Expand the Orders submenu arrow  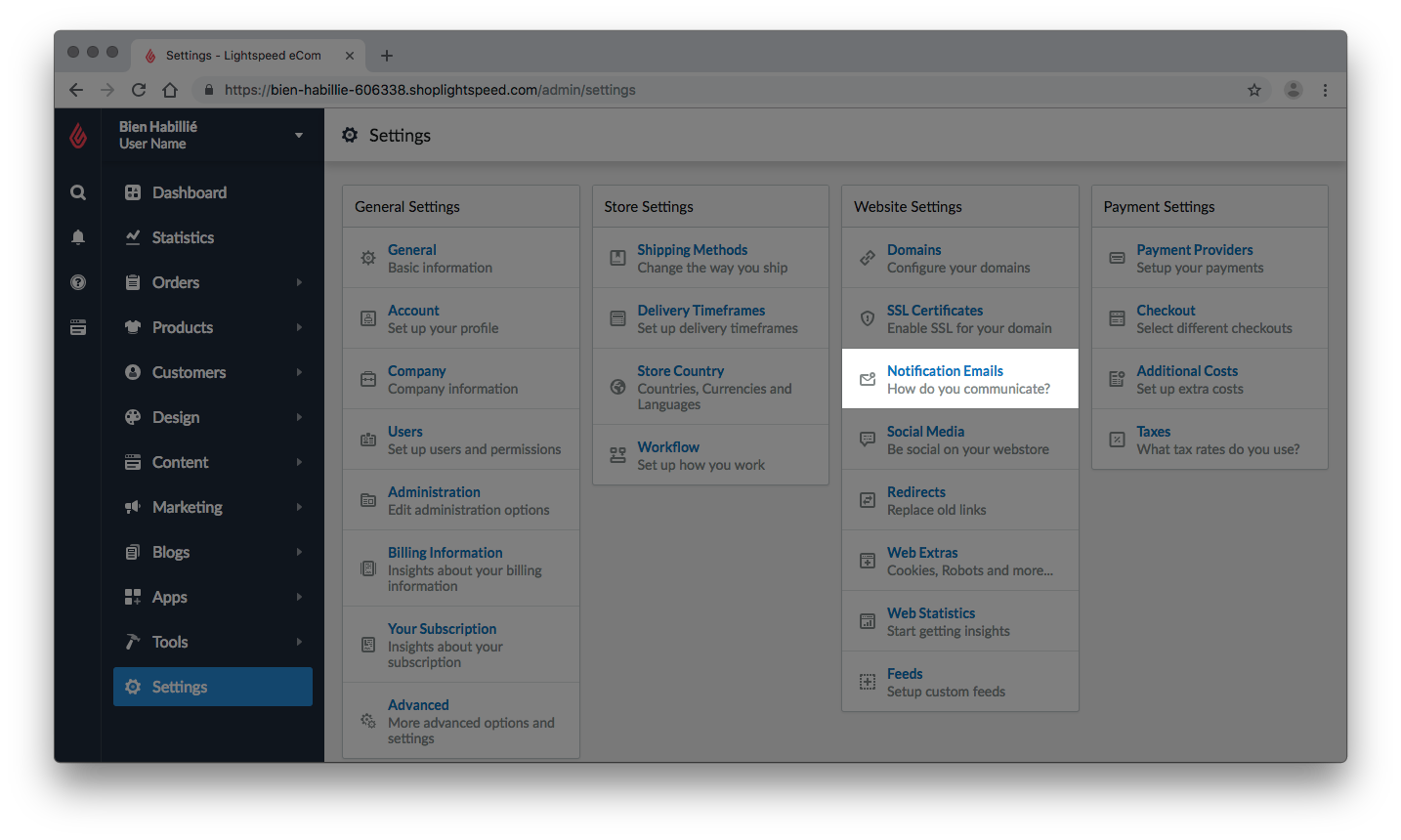[x=299, y=282]
